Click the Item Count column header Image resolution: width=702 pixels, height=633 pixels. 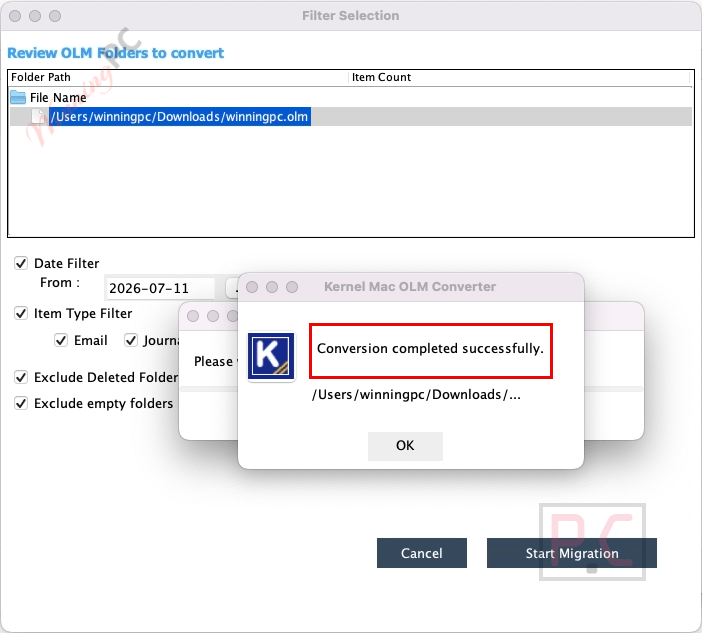(519, 77)
